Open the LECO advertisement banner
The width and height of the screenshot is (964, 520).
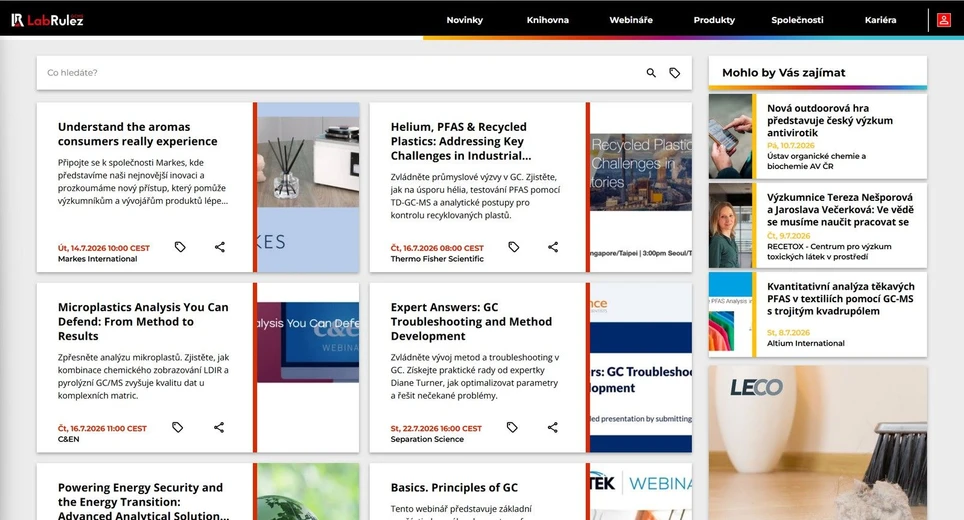tap(818, 443)
